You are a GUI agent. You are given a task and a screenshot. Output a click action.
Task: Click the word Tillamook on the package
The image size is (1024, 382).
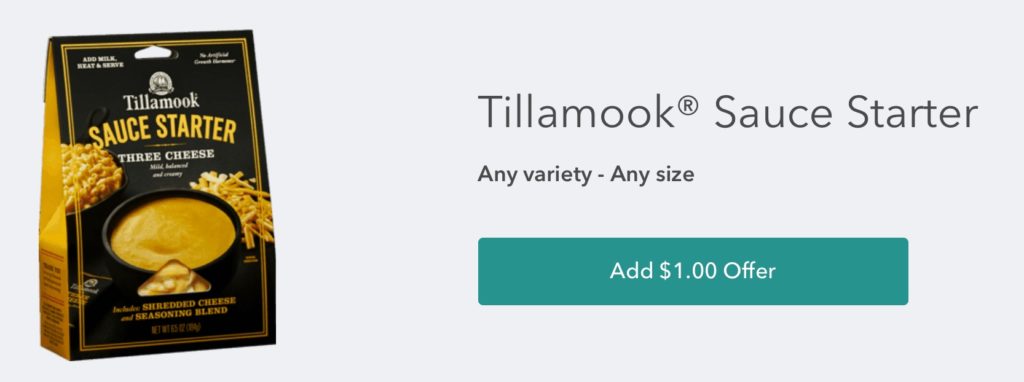161,102
